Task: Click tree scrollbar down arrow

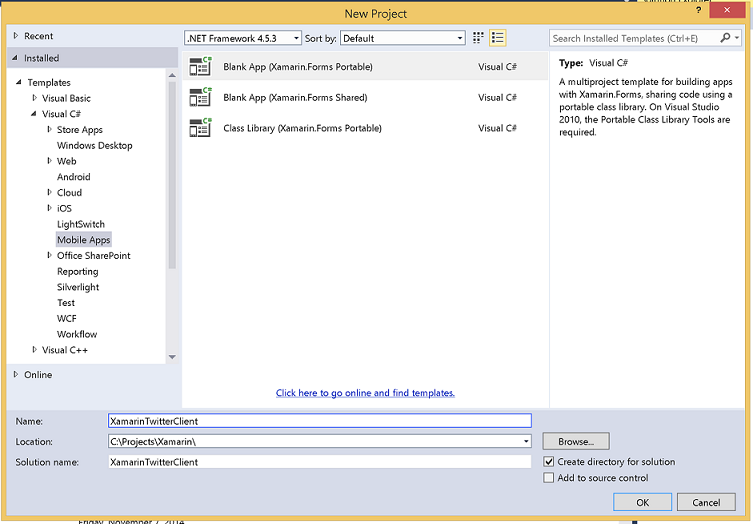Action: [x=172, y=357]
